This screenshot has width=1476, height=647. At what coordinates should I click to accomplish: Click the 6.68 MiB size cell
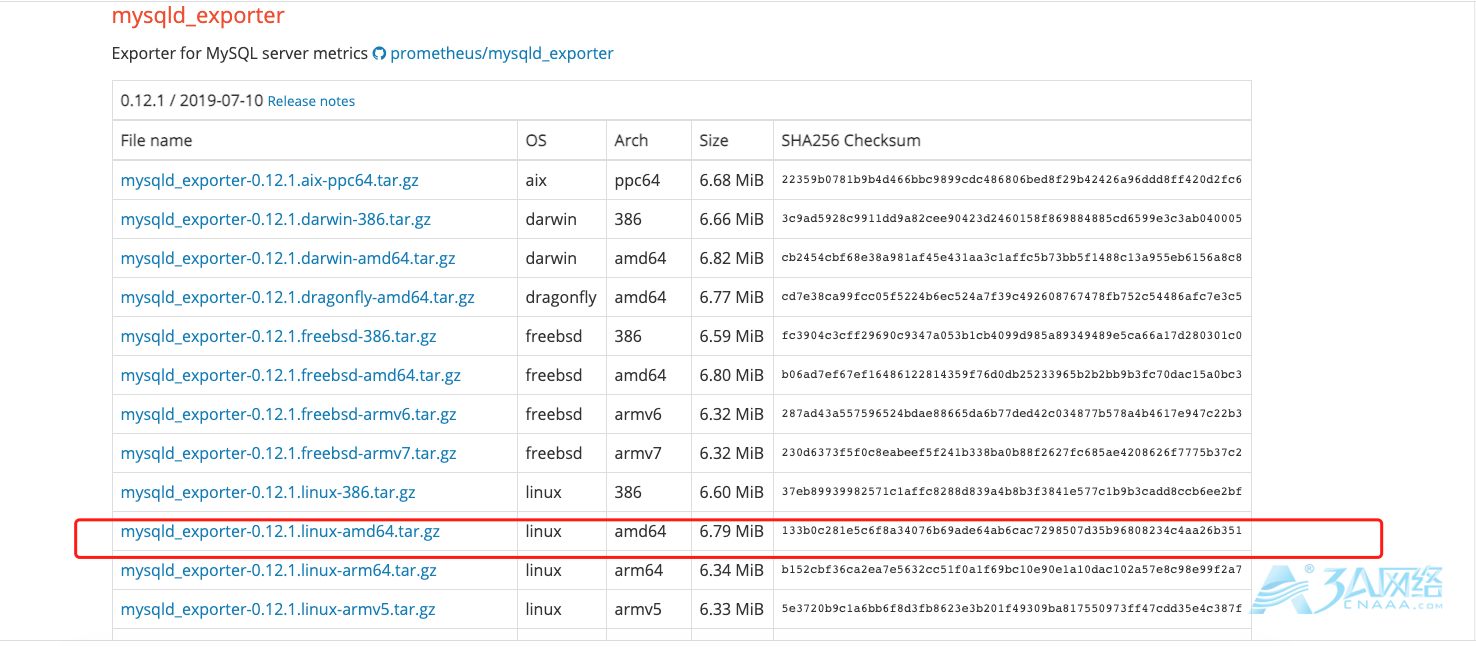click(x=731, y=180)
